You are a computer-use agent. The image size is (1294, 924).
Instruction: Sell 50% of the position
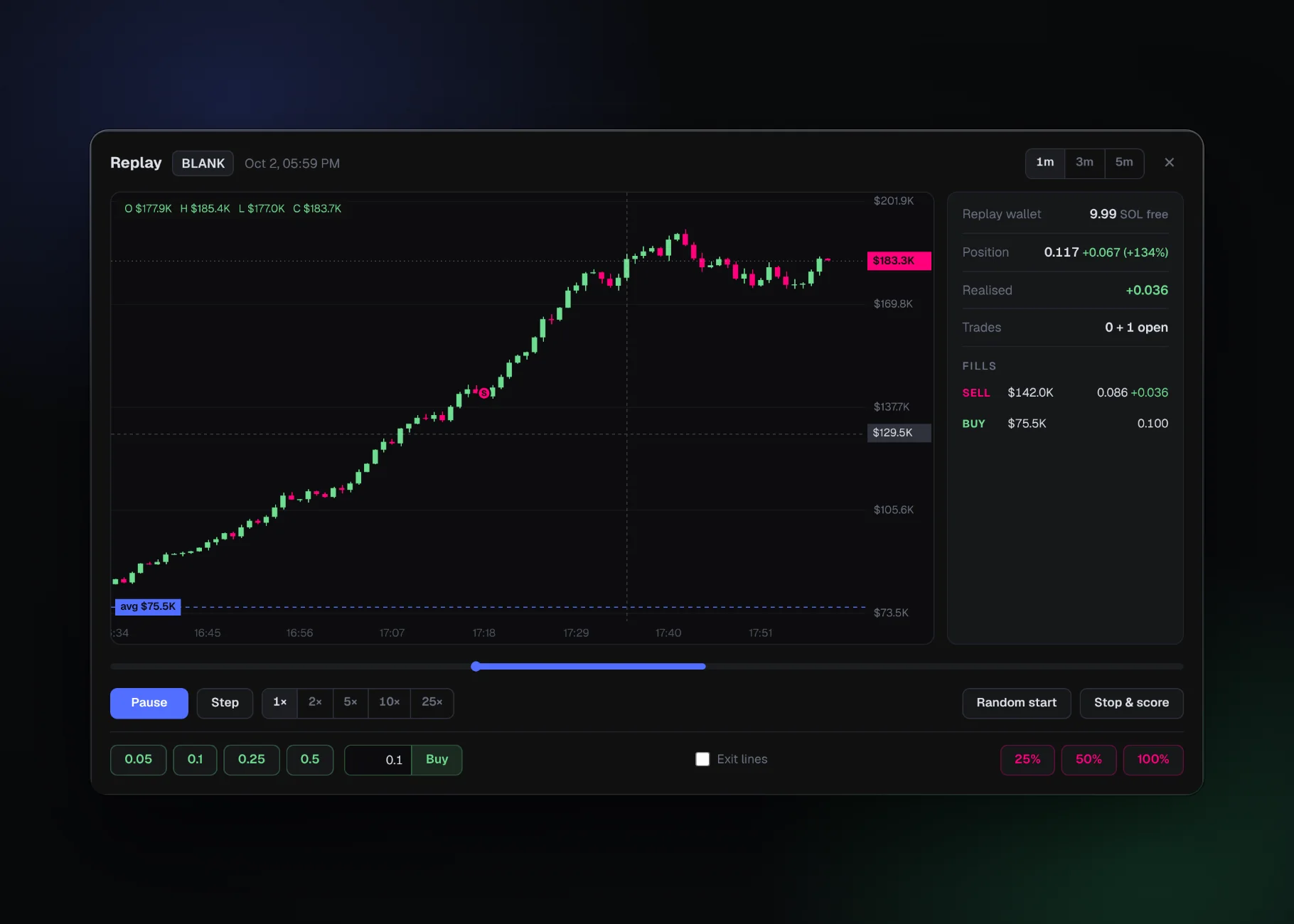pyautogui.click(x=1089, y=760)
